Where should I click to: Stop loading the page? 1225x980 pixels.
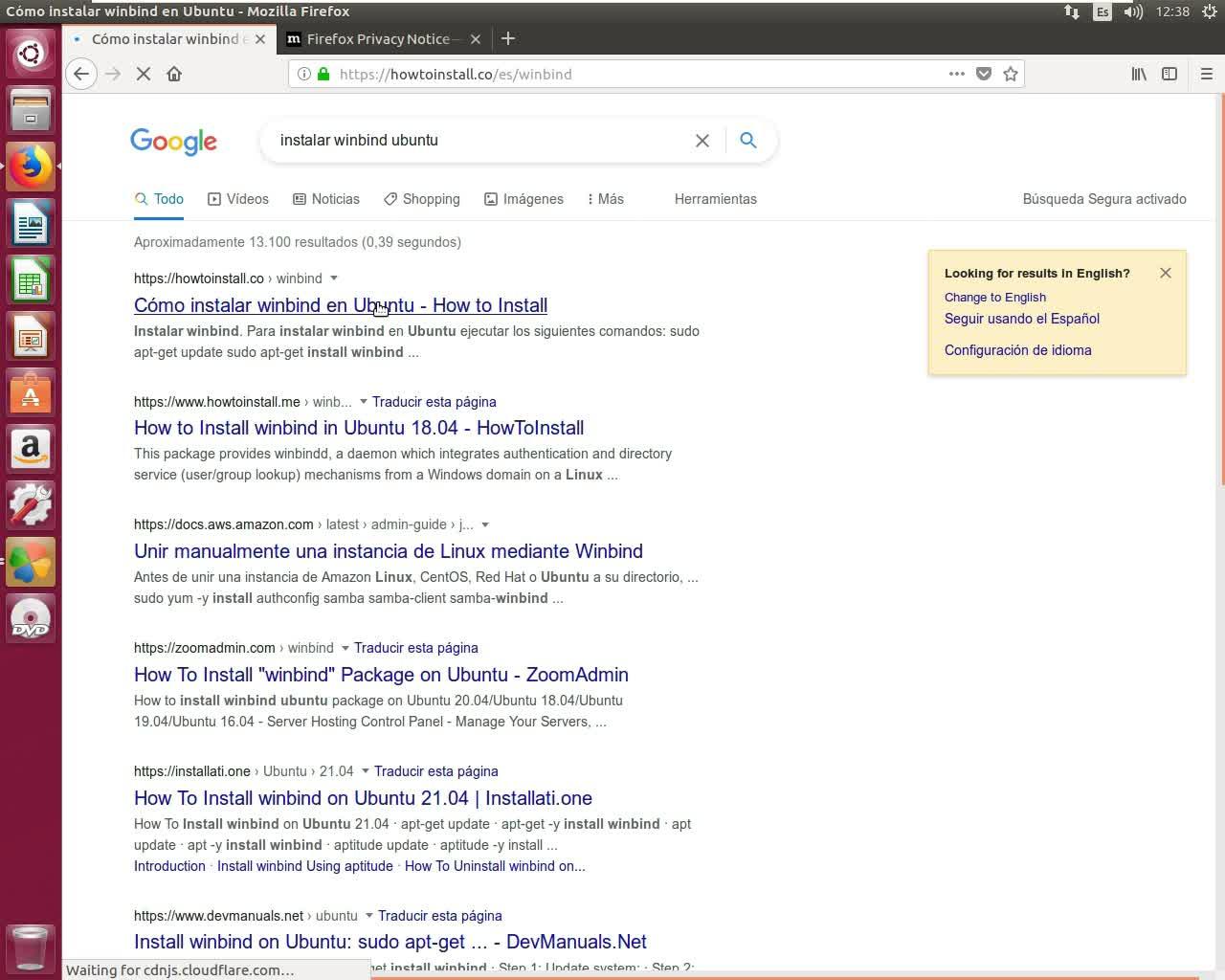pos(144,74)
